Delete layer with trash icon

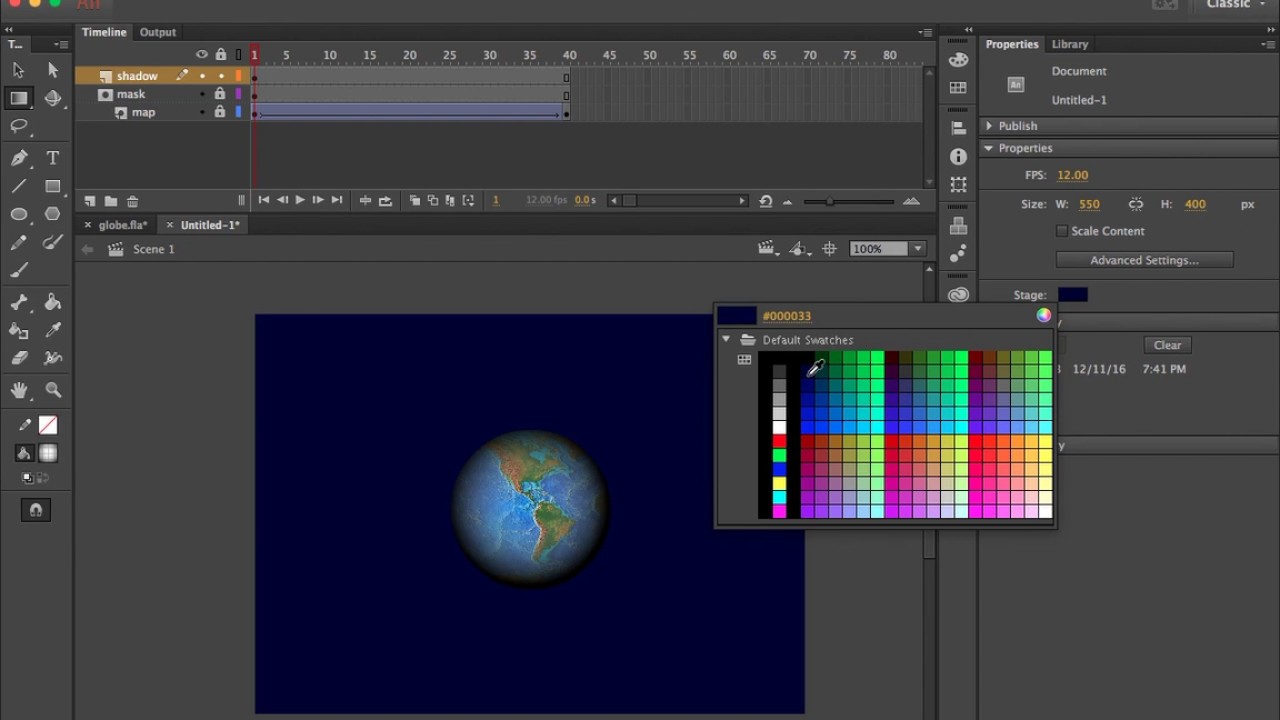tap(132, 201)
